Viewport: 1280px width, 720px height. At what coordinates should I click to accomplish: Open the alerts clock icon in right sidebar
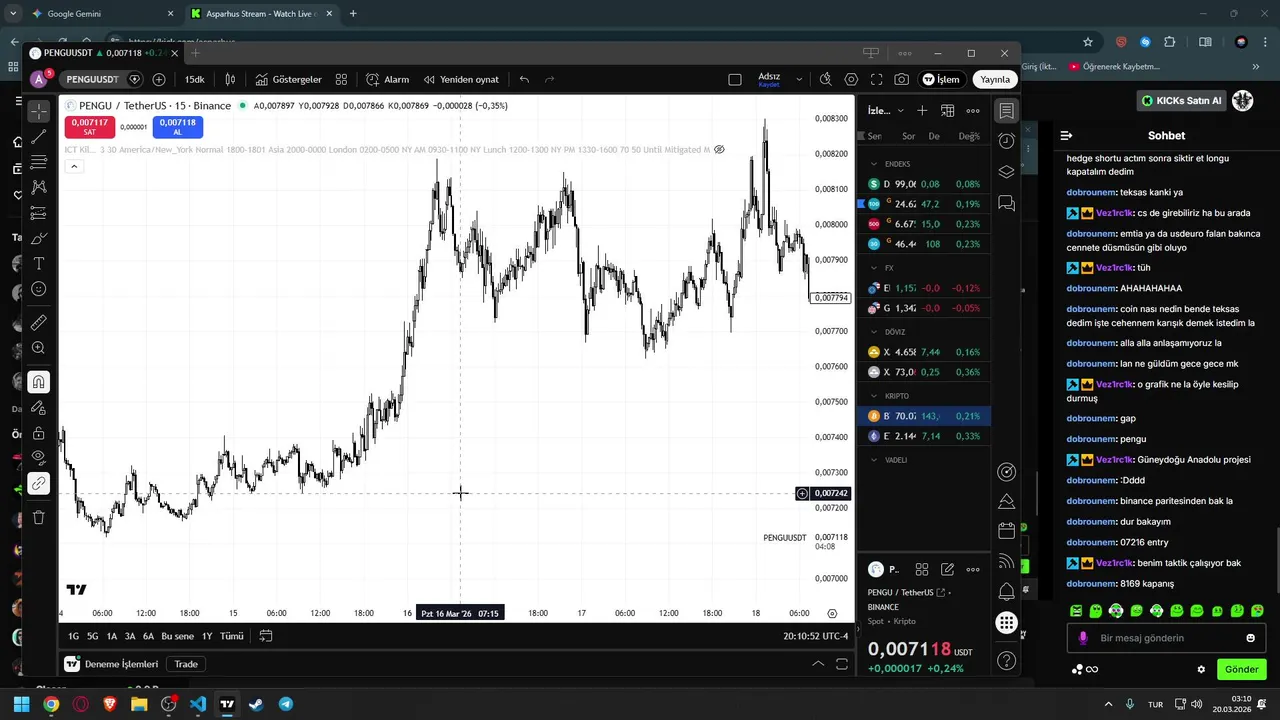pyautogui.click(x=1007, y=141)
